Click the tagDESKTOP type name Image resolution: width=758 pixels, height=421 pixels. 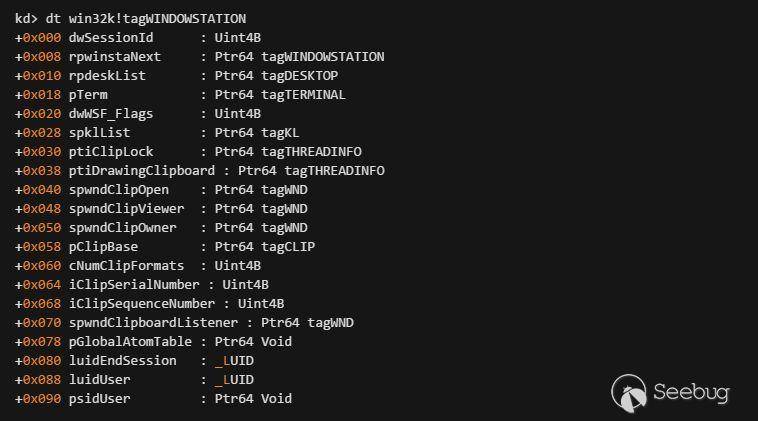(300, 75)
